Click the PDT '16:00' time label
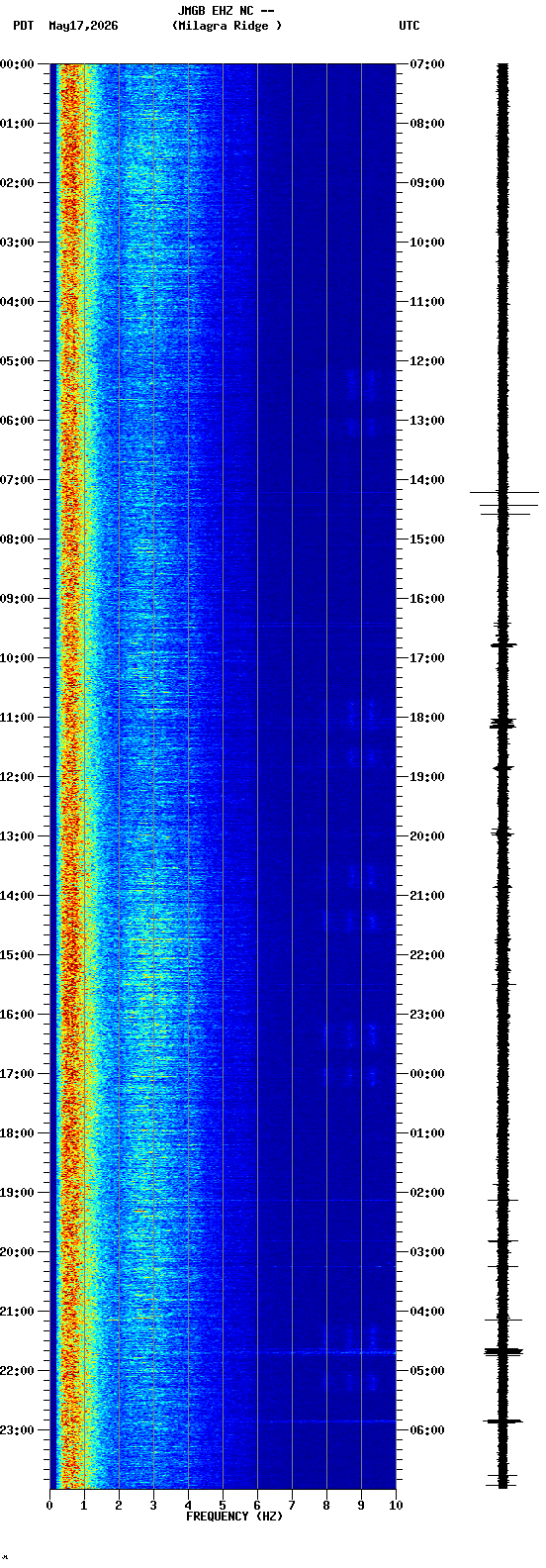 click(x=17, y=1015)
